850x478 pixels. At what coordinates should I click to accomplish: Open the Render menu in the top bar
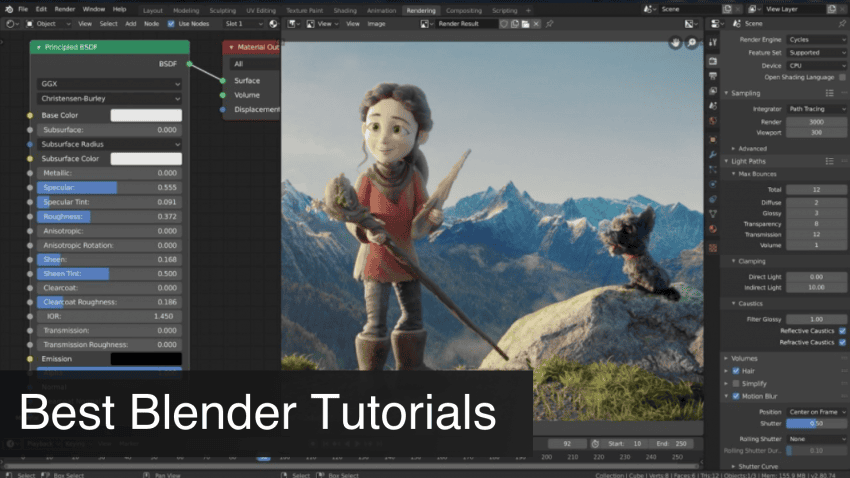coord(65,9)
